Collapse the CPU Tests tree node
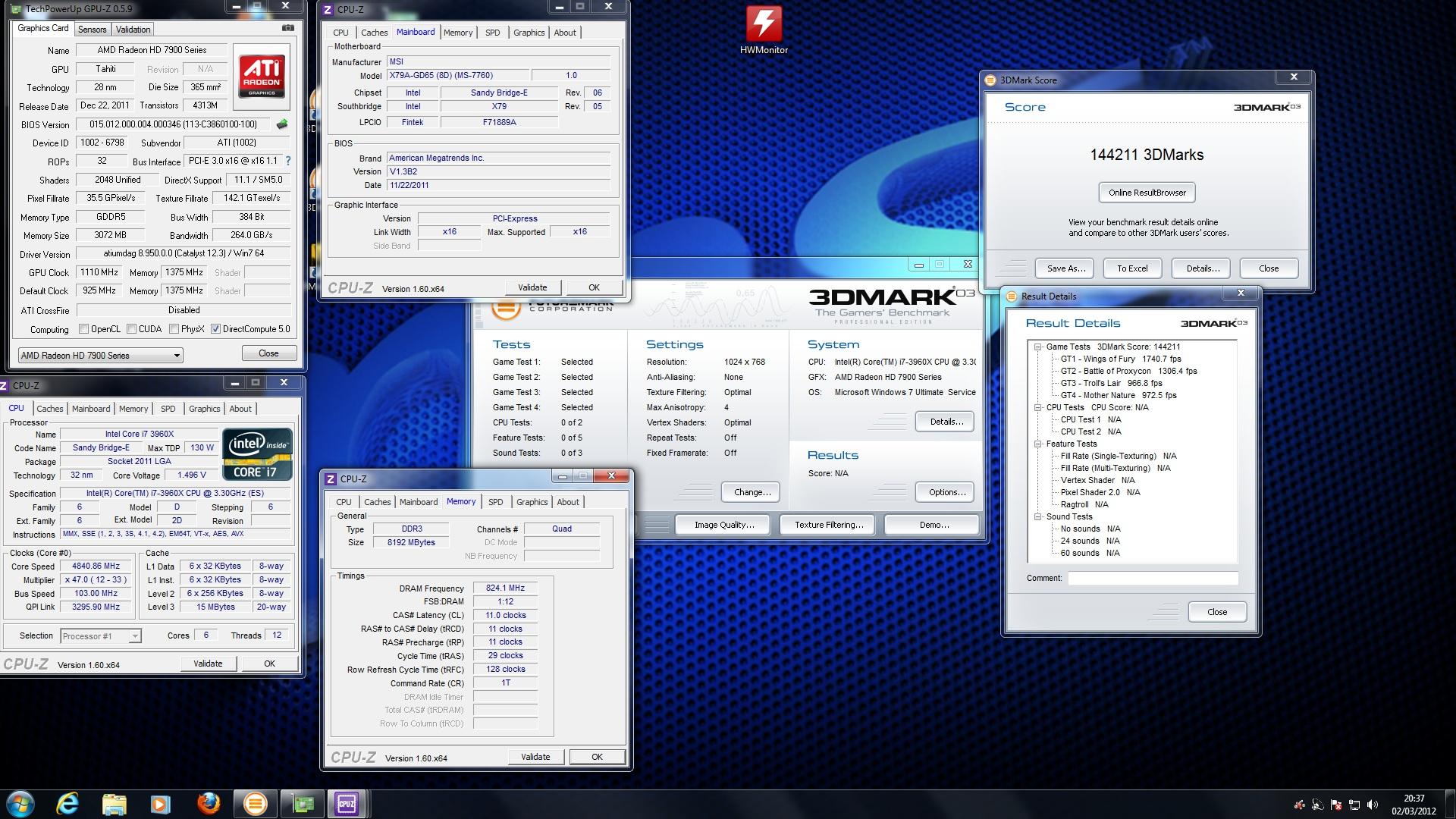Image resolution: width=1456 pixels, height=819 pixels. coord(1037,407)
